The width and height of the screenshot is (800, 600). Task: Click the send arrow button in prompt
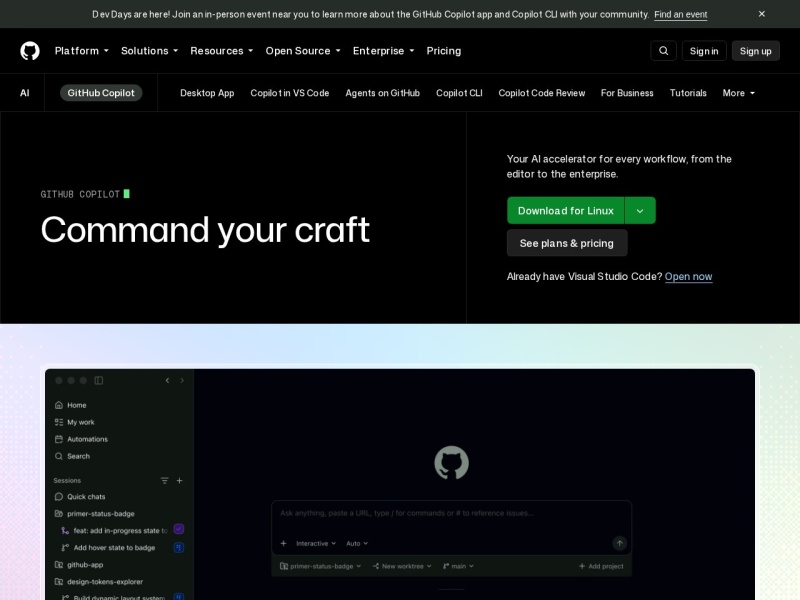coord(619,543)
